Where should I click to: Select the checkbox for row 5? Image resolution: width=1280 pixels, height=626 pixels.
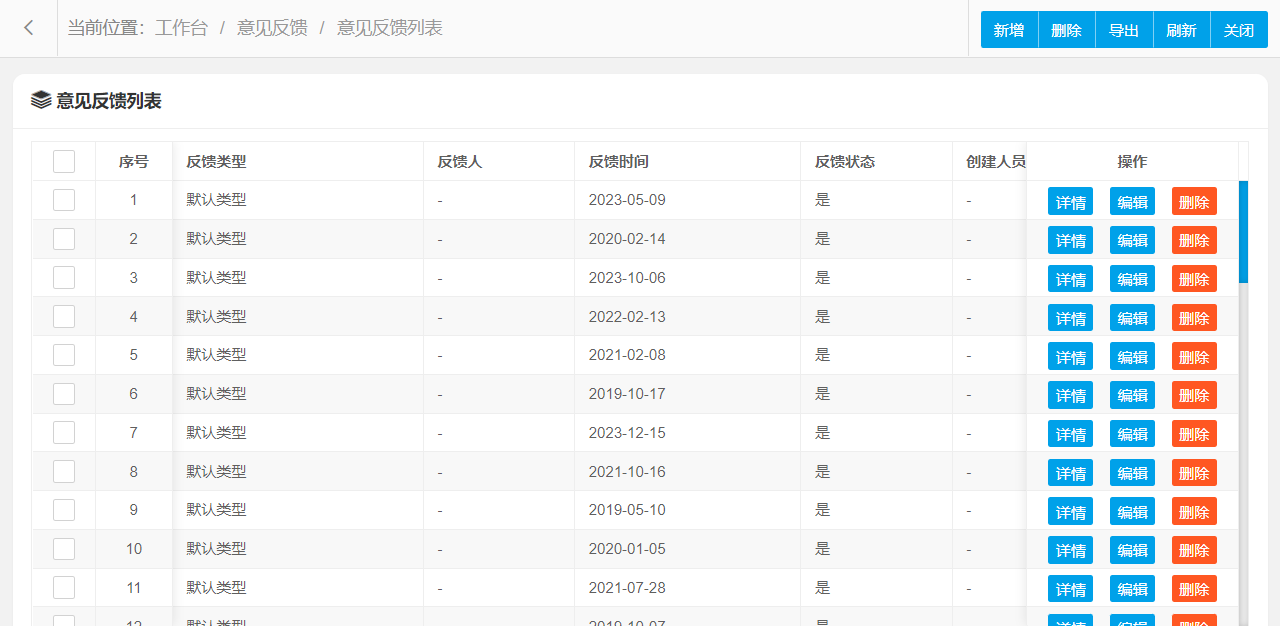64,355
